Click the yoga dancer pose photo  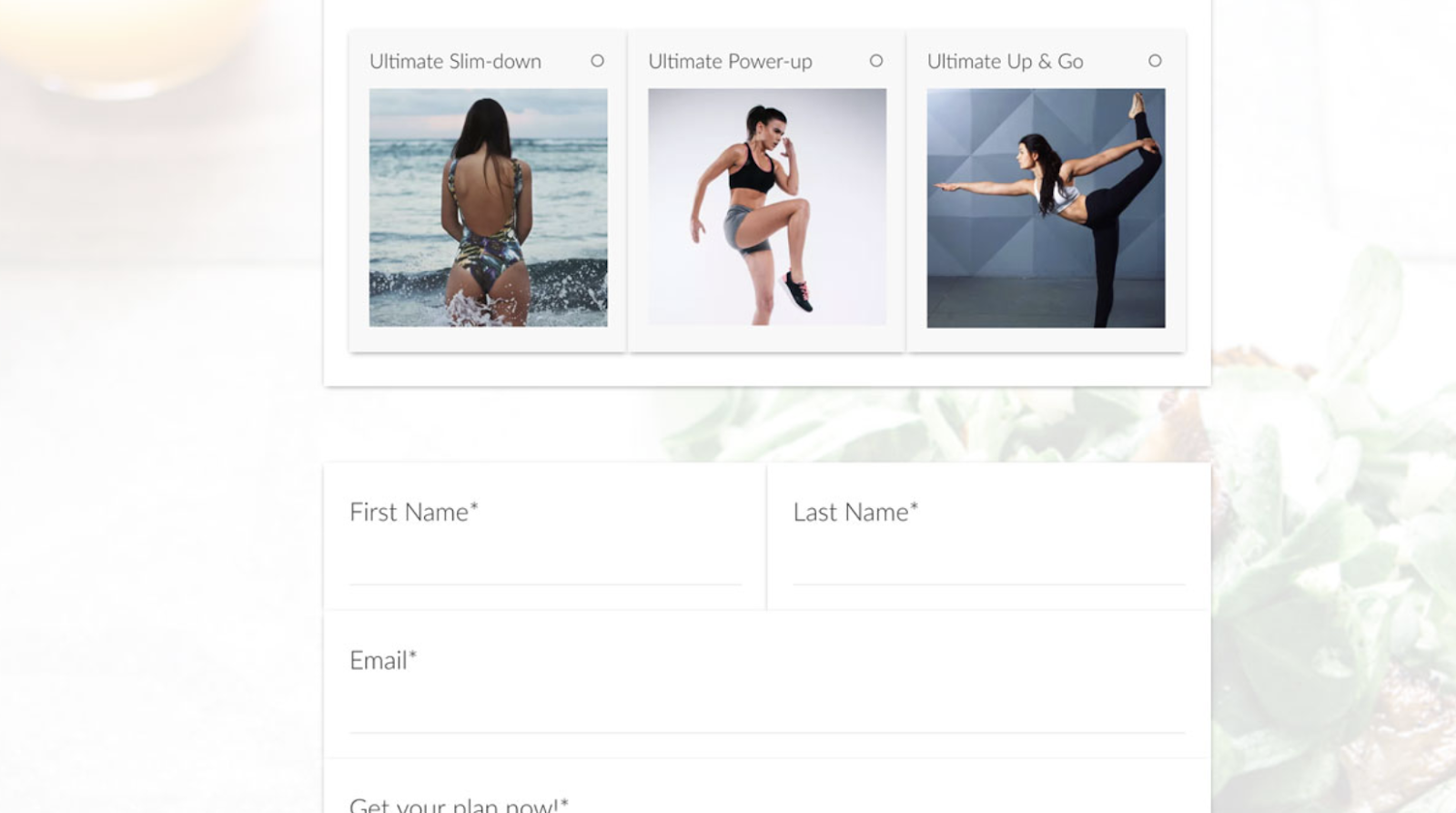tap(1046, 208)
